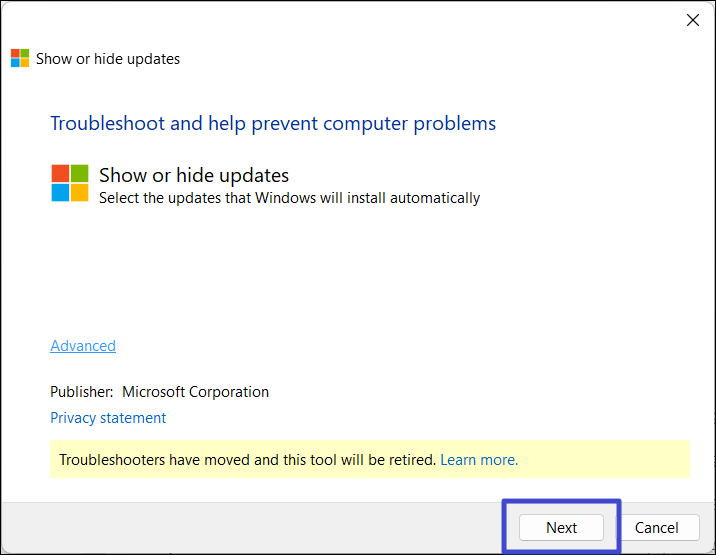The image size is (716, 555).
Task: Click the Next button
Action: 561,528
